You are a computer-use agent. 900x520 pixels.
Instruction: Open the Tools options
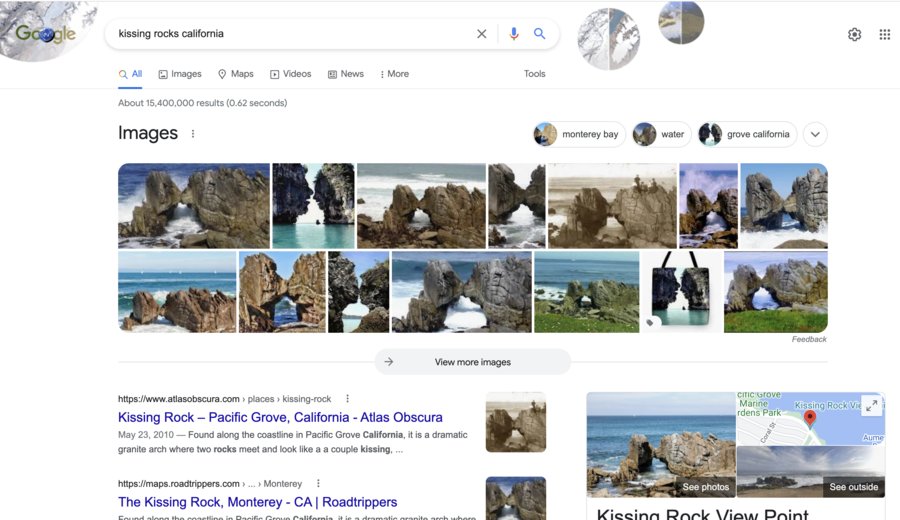pos(534,74)
